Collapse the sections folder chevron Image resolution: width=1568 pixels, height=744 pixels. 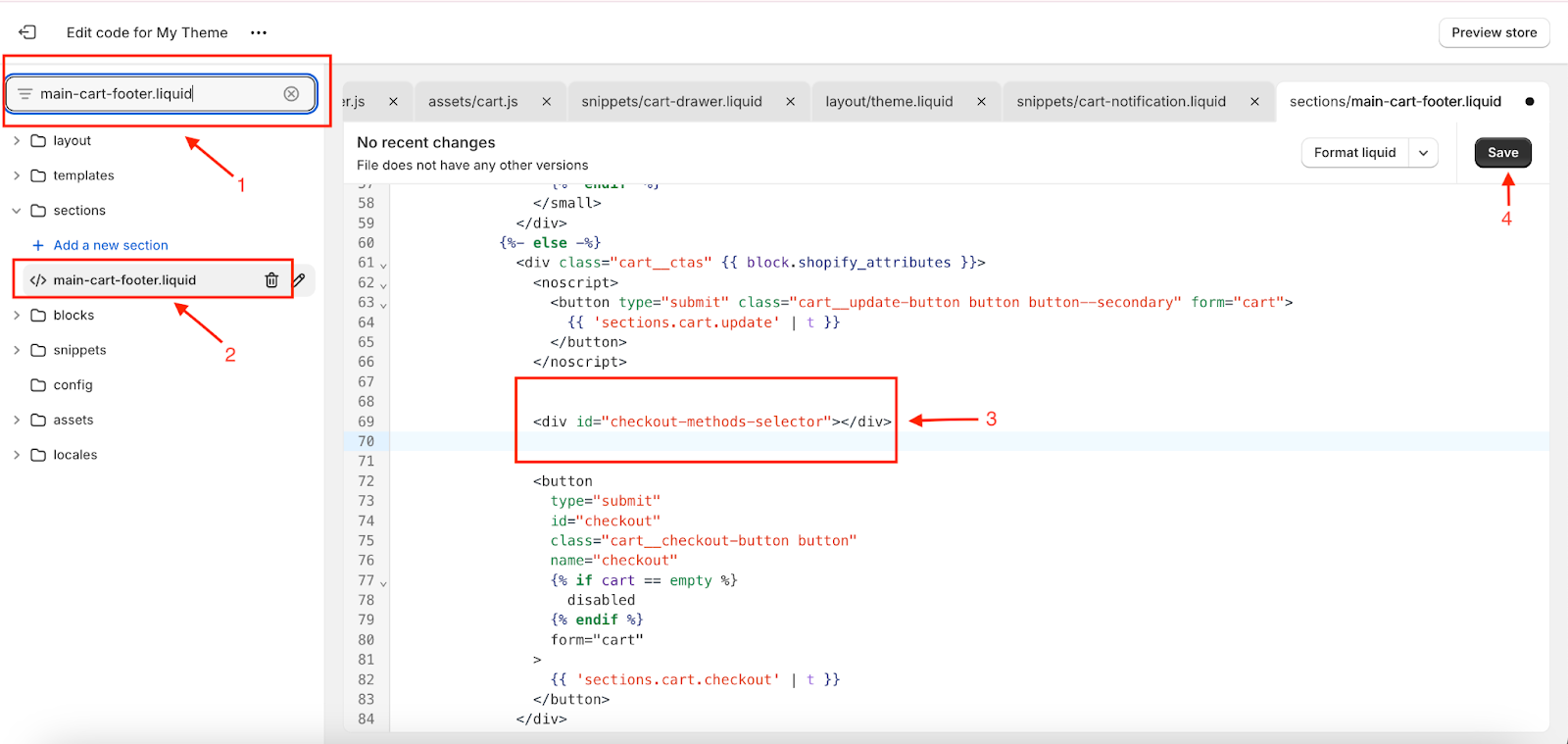(x=17, y=211)
